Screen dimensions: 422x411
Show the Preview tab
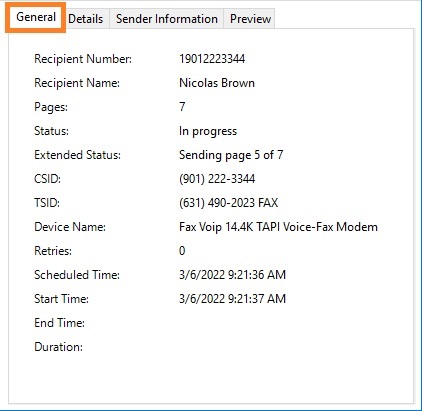(250, 19)
